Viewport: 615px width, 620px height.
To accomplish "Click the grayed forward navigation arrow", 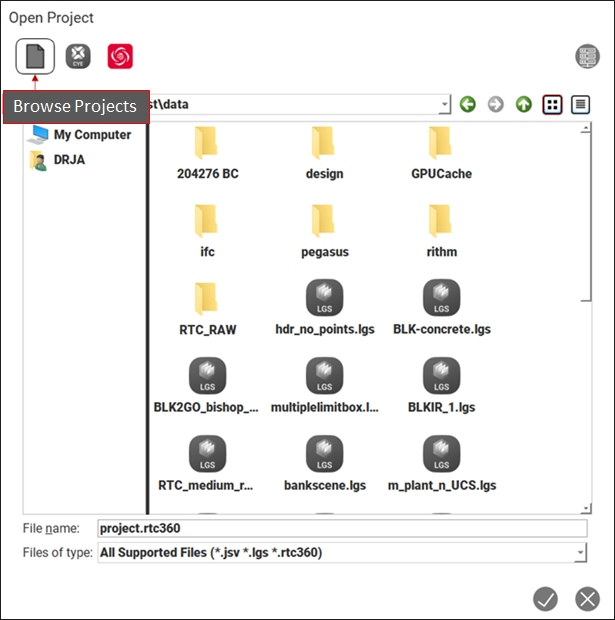I will coord(496,105).
